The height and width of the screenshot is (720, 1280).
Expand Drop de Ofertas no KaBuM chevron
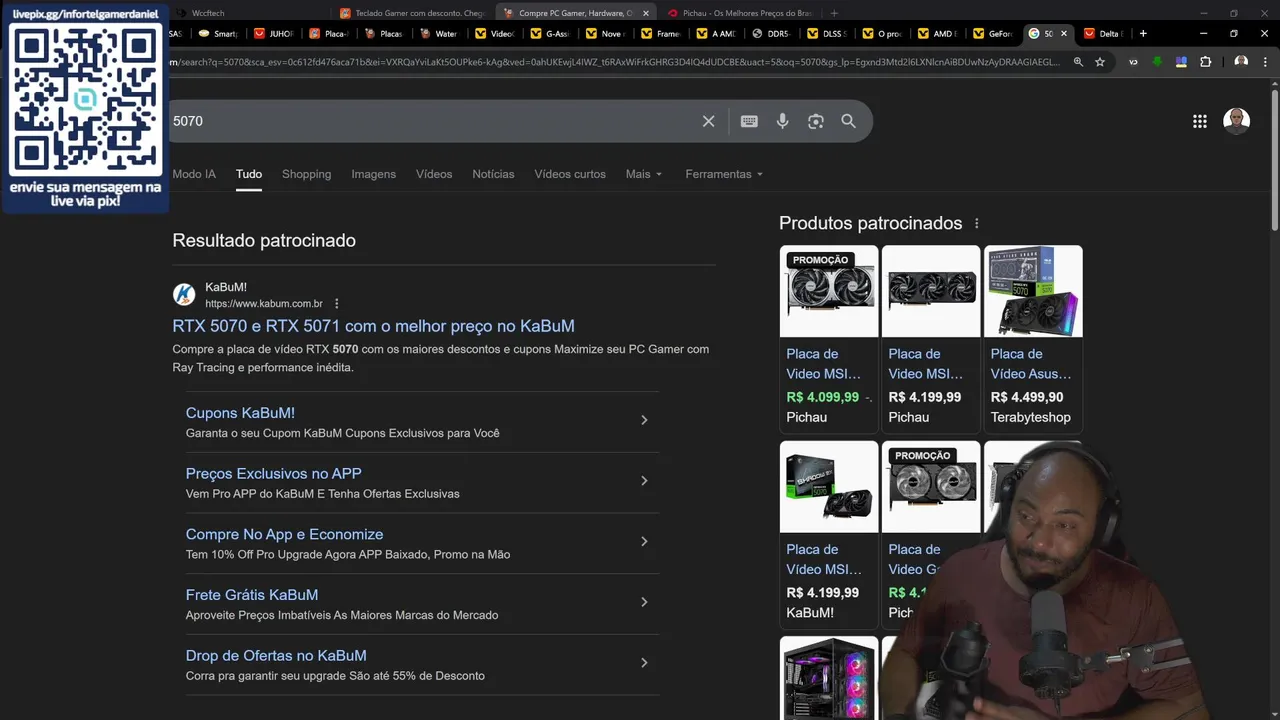point(644,663)
